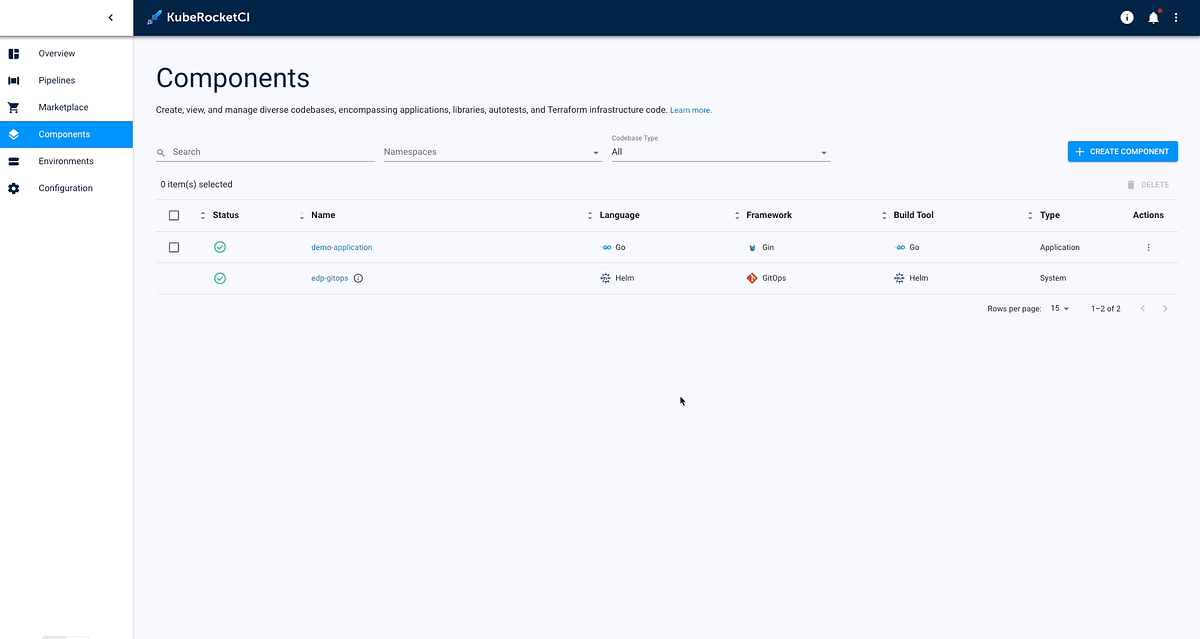
Task: Click the info icon in top bar
Action: click(1126, 17)
